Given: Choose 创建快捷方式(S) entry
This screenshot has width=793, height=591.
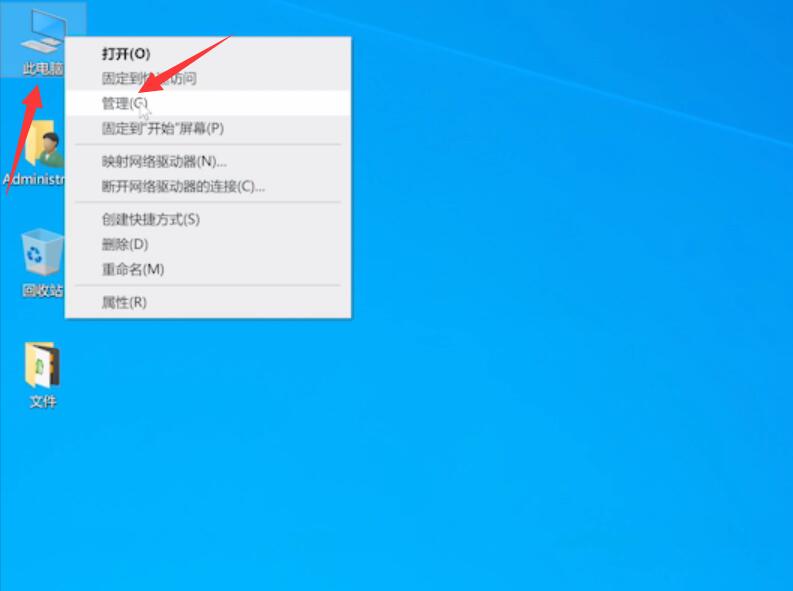Looking at the screenshot, I should [208, 219].
